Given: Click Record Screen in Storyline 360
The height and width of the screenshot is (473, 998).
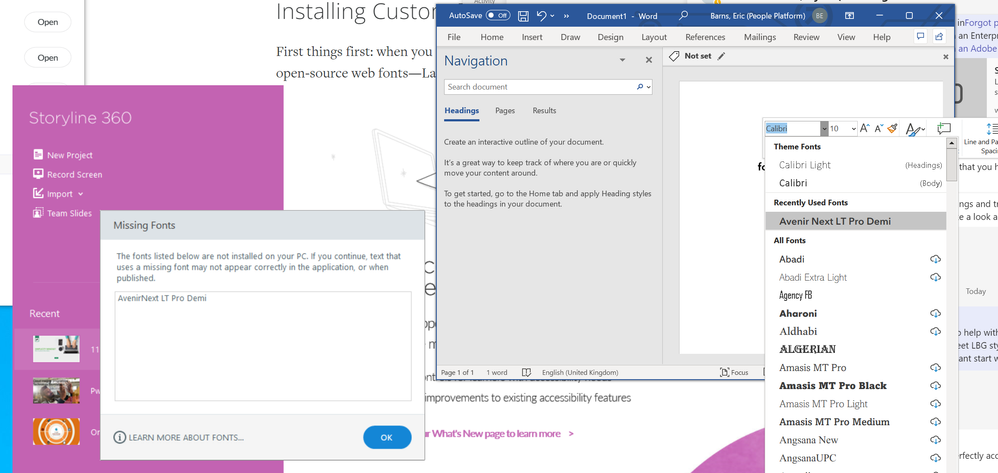Looking at the screenshot, I should point(67,174).
